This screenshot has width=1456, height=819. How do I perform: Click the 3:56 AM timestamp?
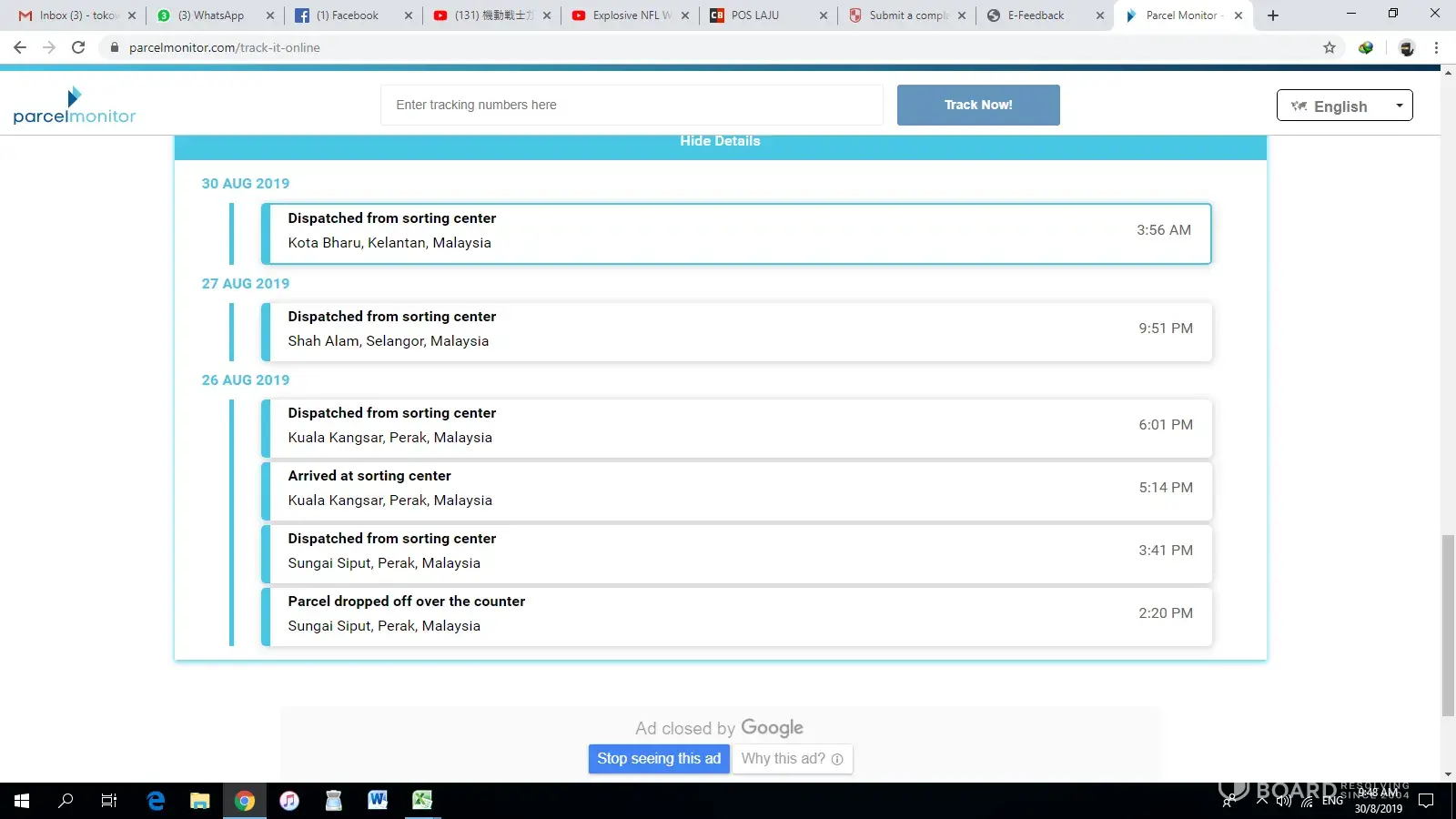tap(1164, 230)
